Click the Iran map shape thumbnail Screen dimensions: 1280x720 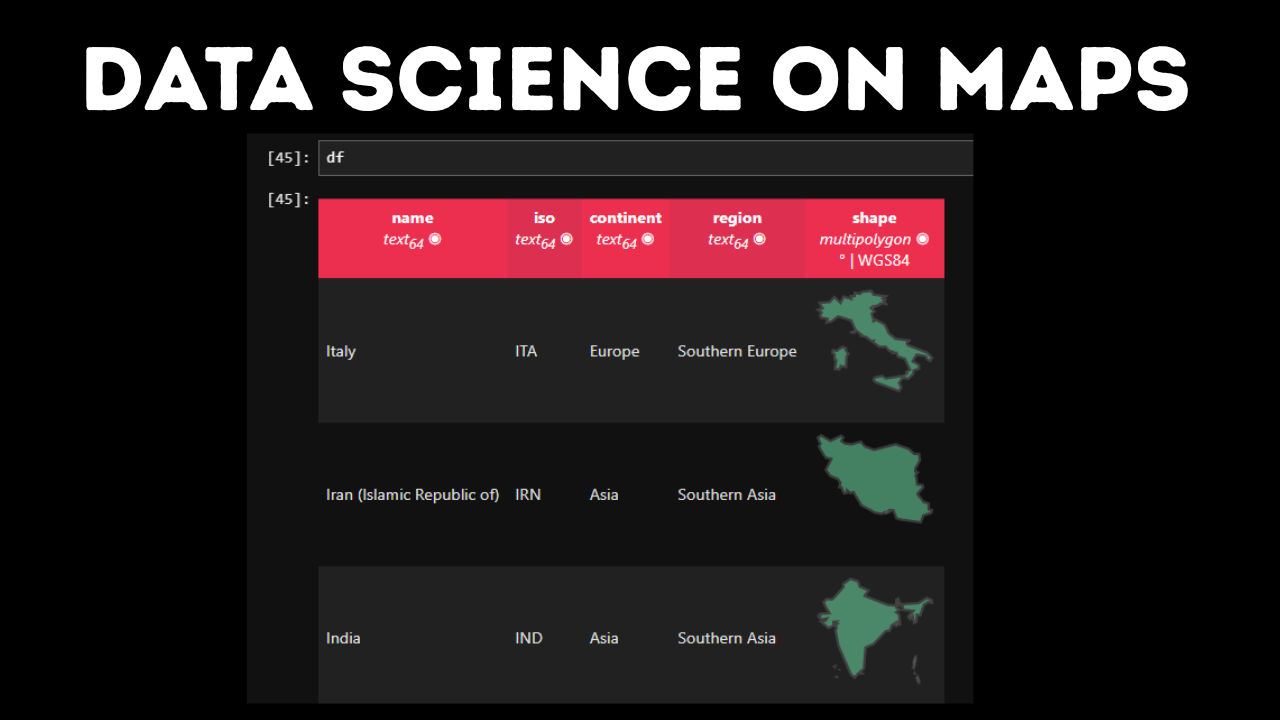point(875,478)
